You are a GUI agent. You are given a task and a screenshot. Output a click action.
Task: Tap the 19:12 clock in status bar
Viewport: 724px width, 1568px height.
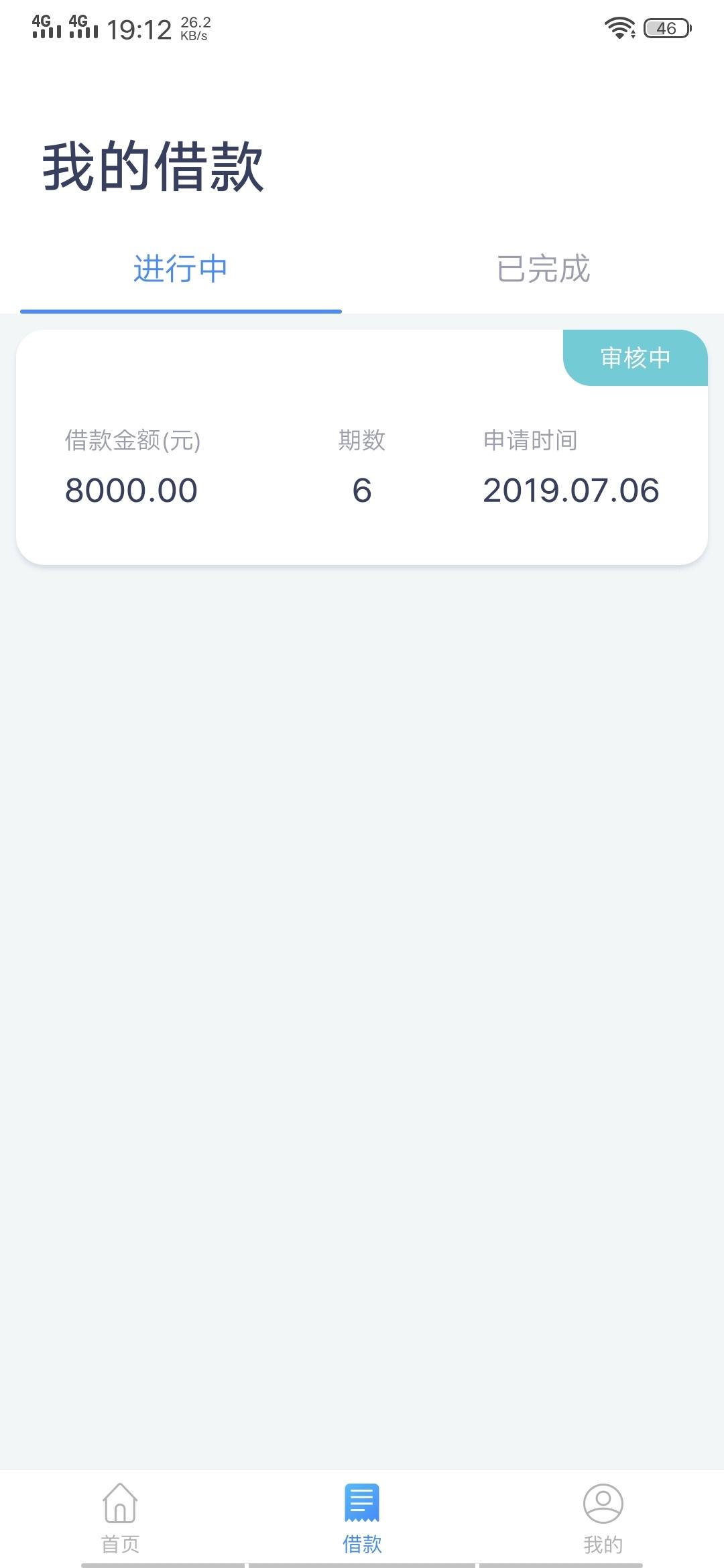click(x=139, y=29)
